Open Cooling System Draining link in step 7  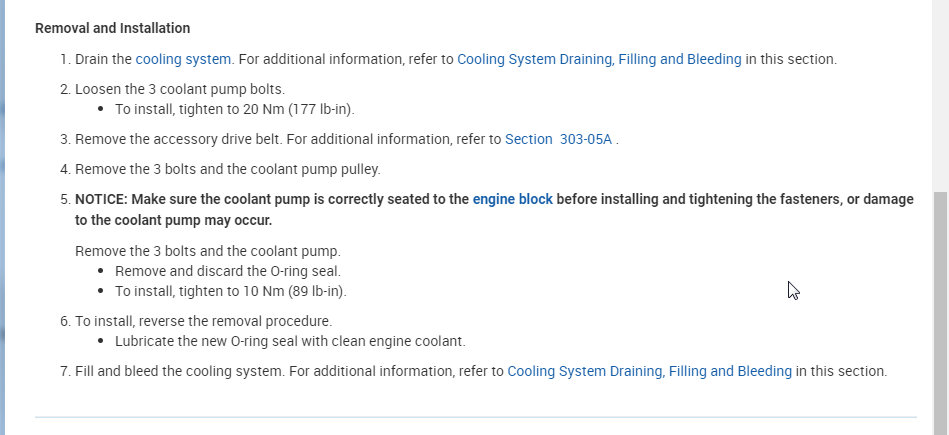pos(649,371)
